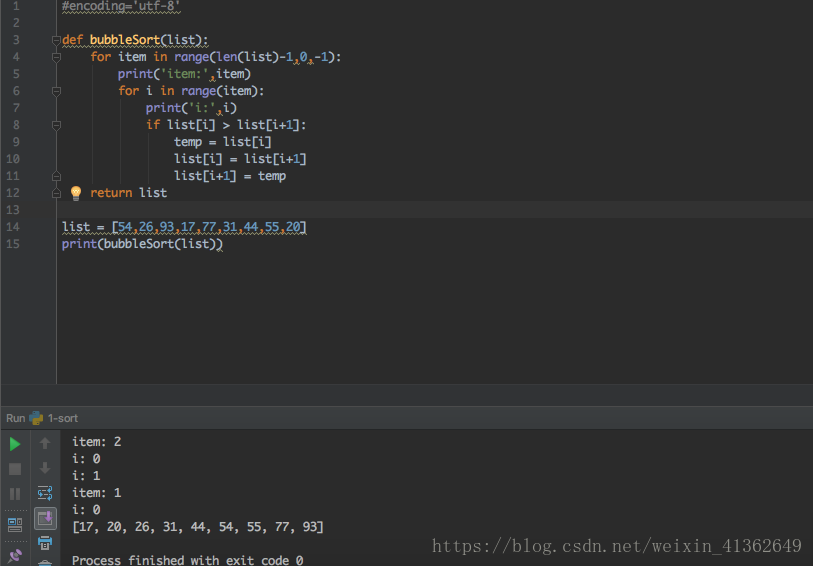The width and height of the screenshot is (813, 566).
Task: Click line number 1 in the gutter
Action: [x=16, y=6]
